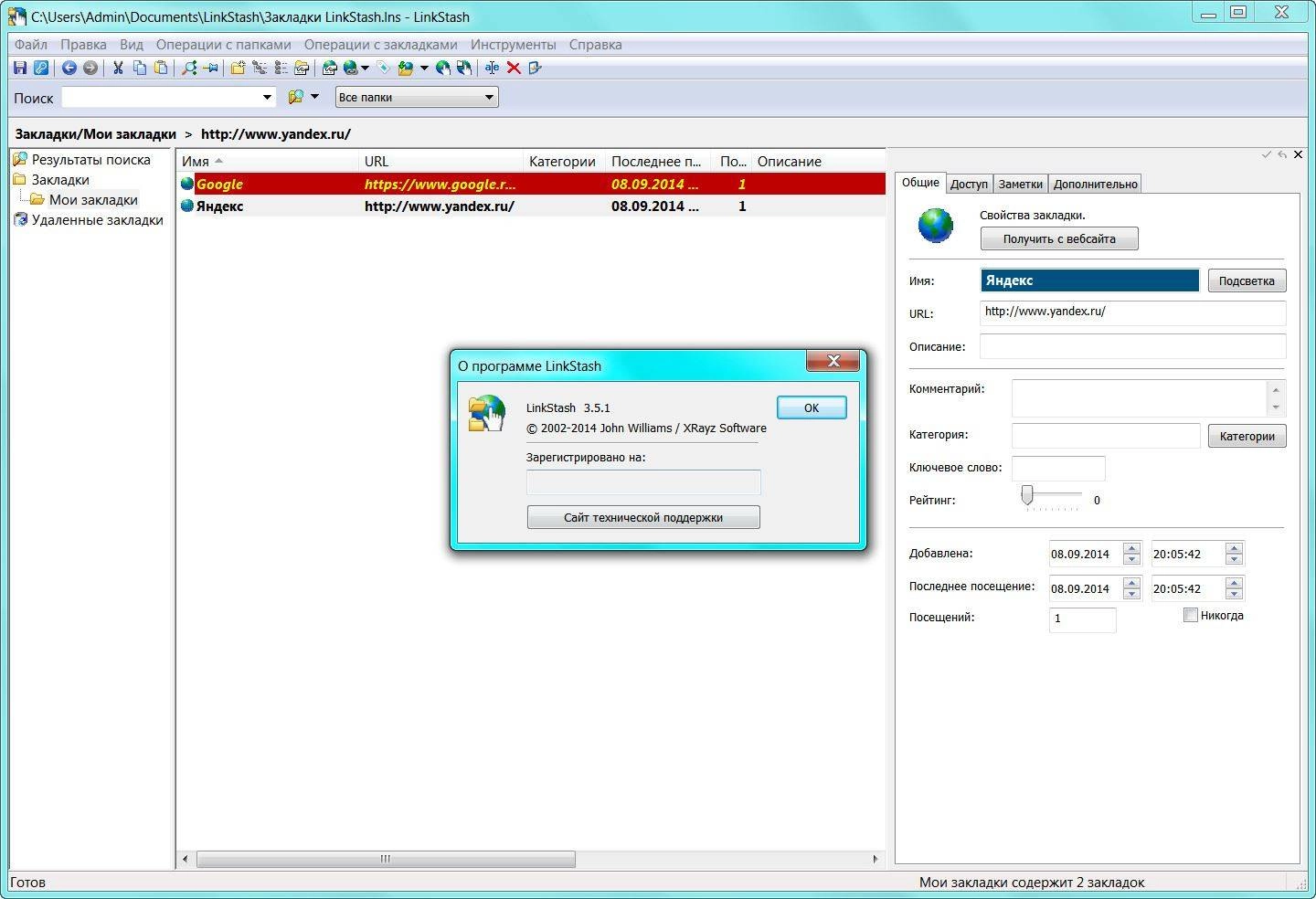Click the password key toolbar icon
Screen dimensions: 1316x899
point(41,68)
